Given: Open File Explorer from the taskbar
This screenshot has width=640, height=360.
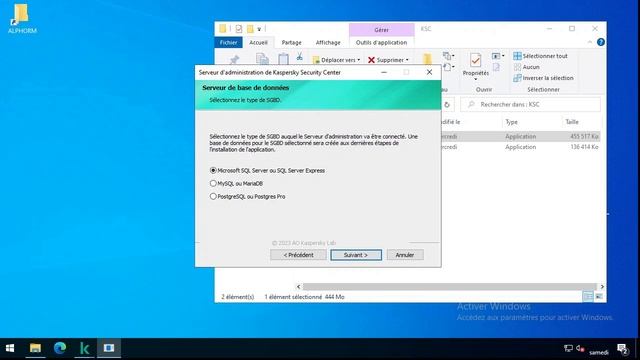Looking at the screenshot, I should tap(35, 348).
